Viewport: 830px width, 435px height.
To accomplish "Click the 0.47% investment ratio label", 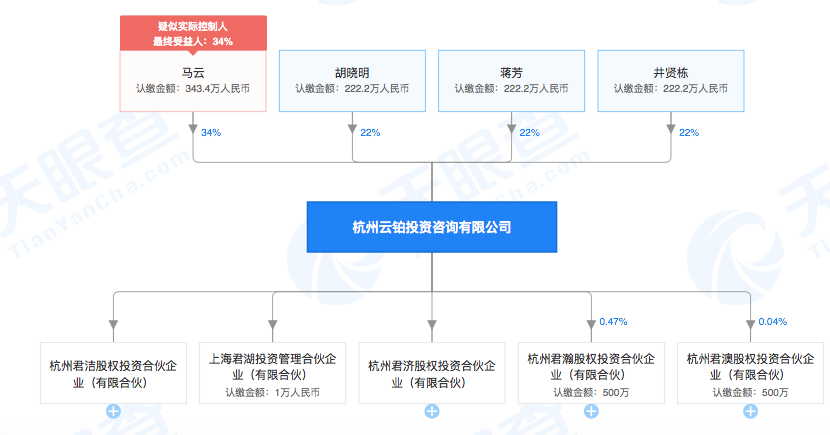I will pos(613,322).
